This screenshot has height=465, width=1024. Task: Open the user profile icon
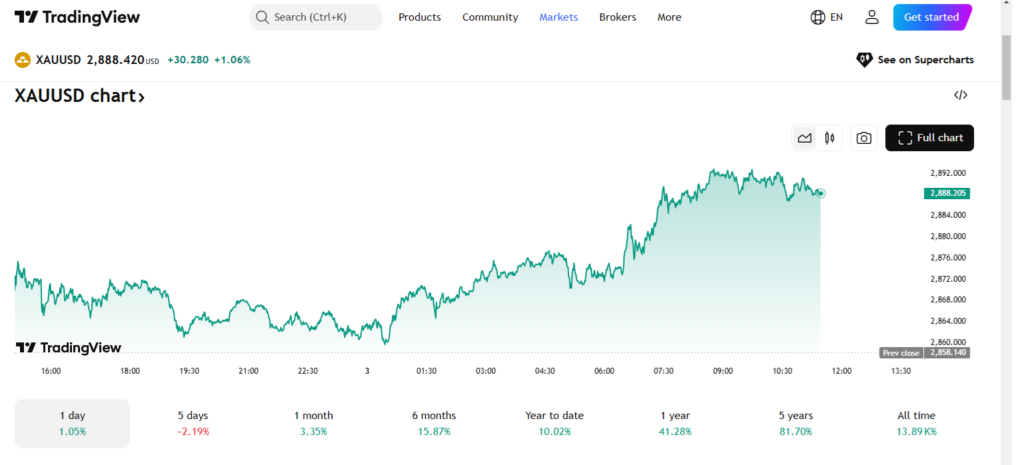[x=872, y=17]
